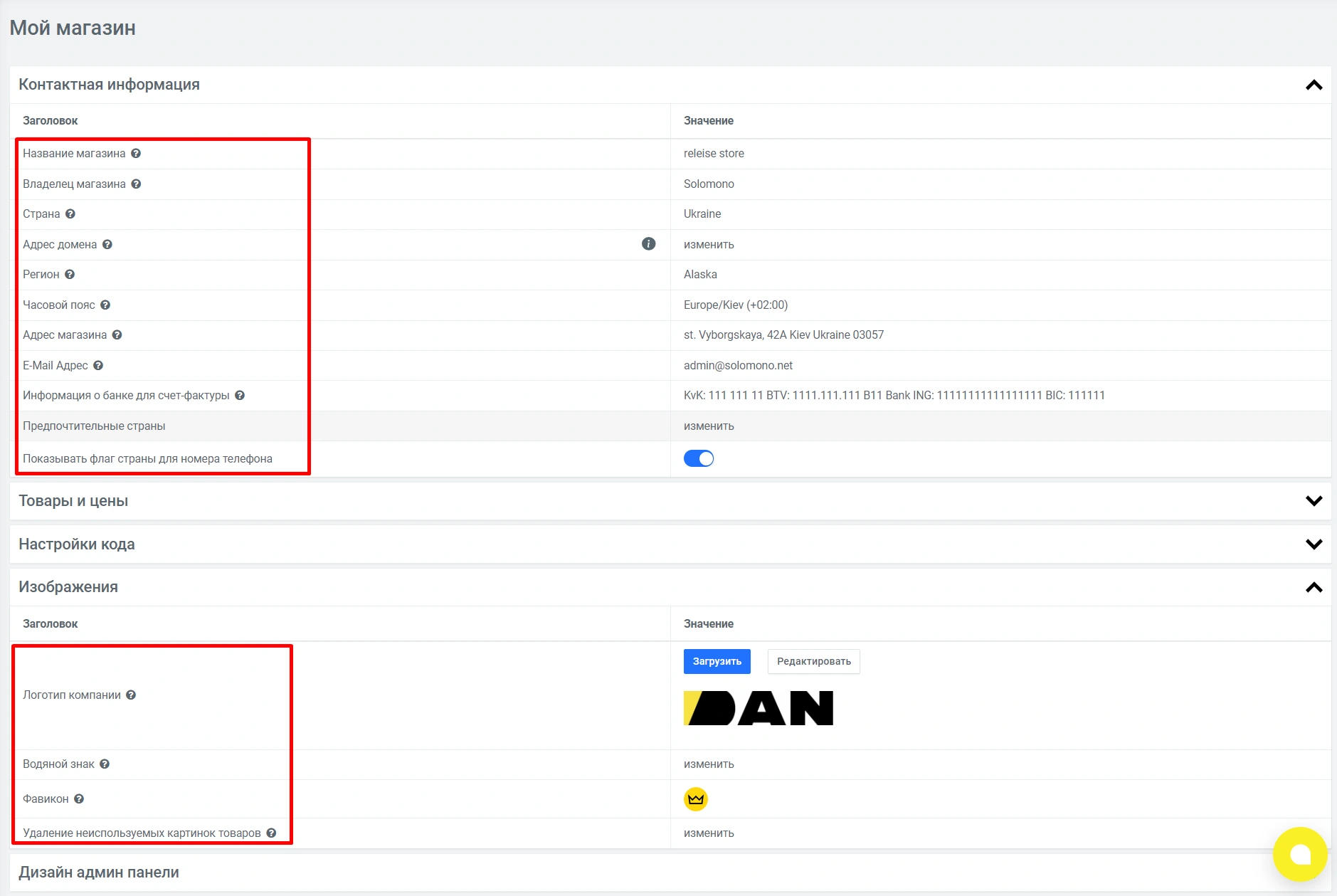Open the yellow chat widget bubble
Viewport: 1337px width, 896px height.
pos(1299,854)
